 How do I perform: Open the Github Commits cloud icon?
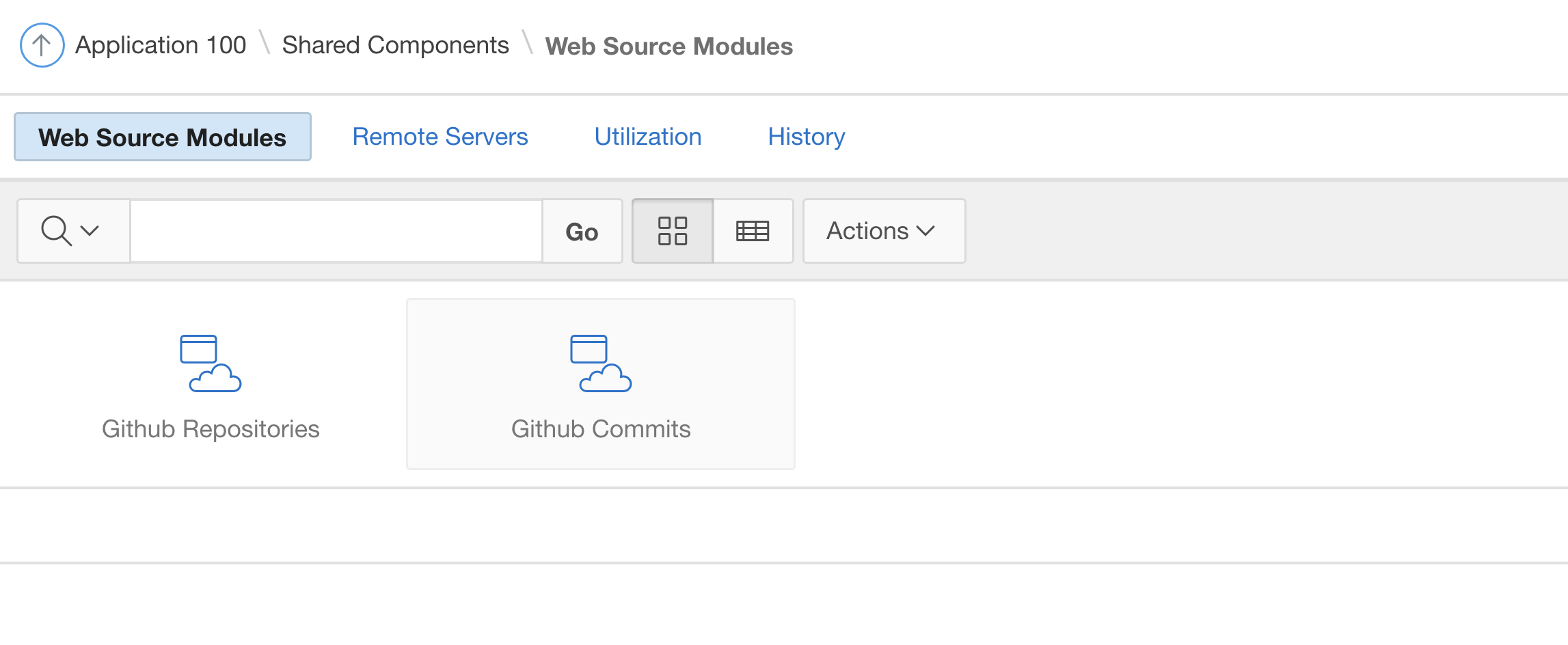(601, 363)
